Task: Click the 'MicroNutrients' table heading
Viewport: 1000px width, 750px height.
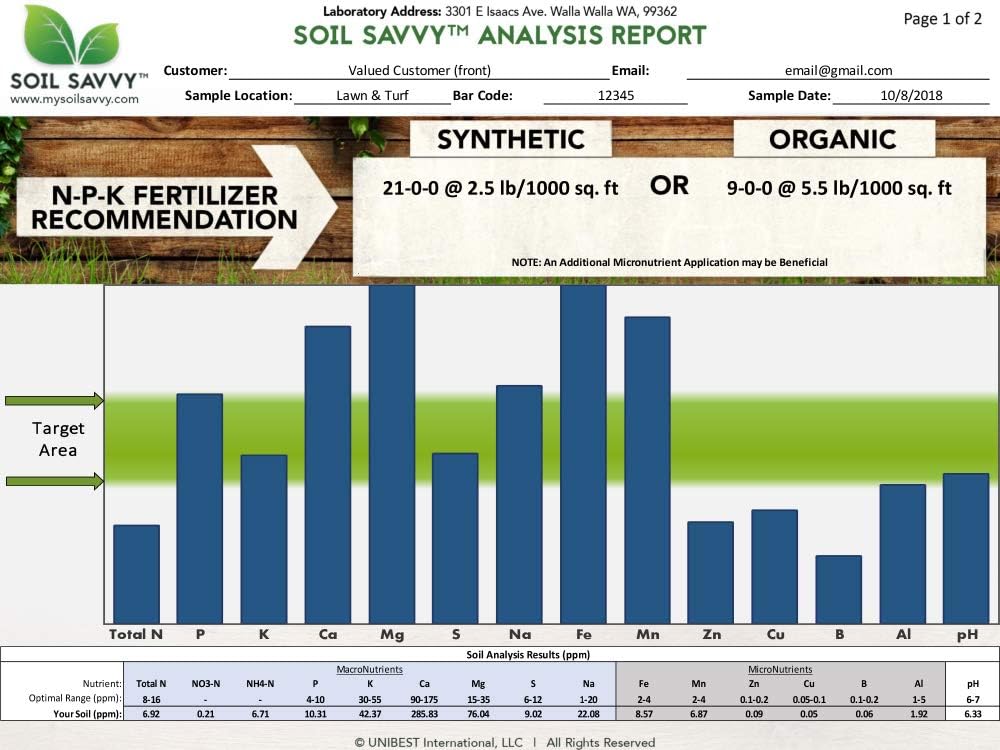Action: pos(780,670)
